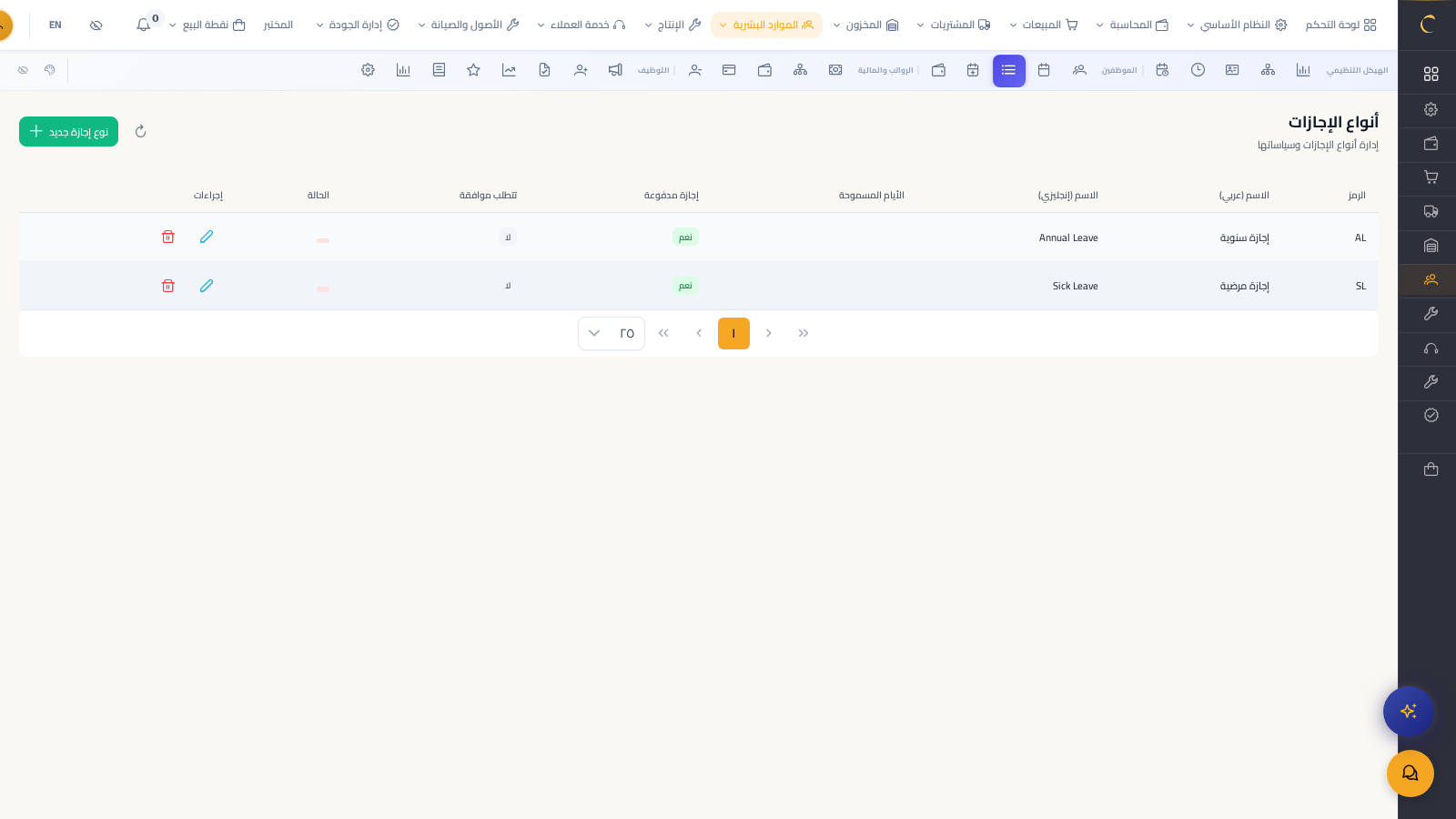Click the megaphone icon in recruitment section
Image resolution: width=1456 pixels, height=819 pixels.
click(615, 70)
